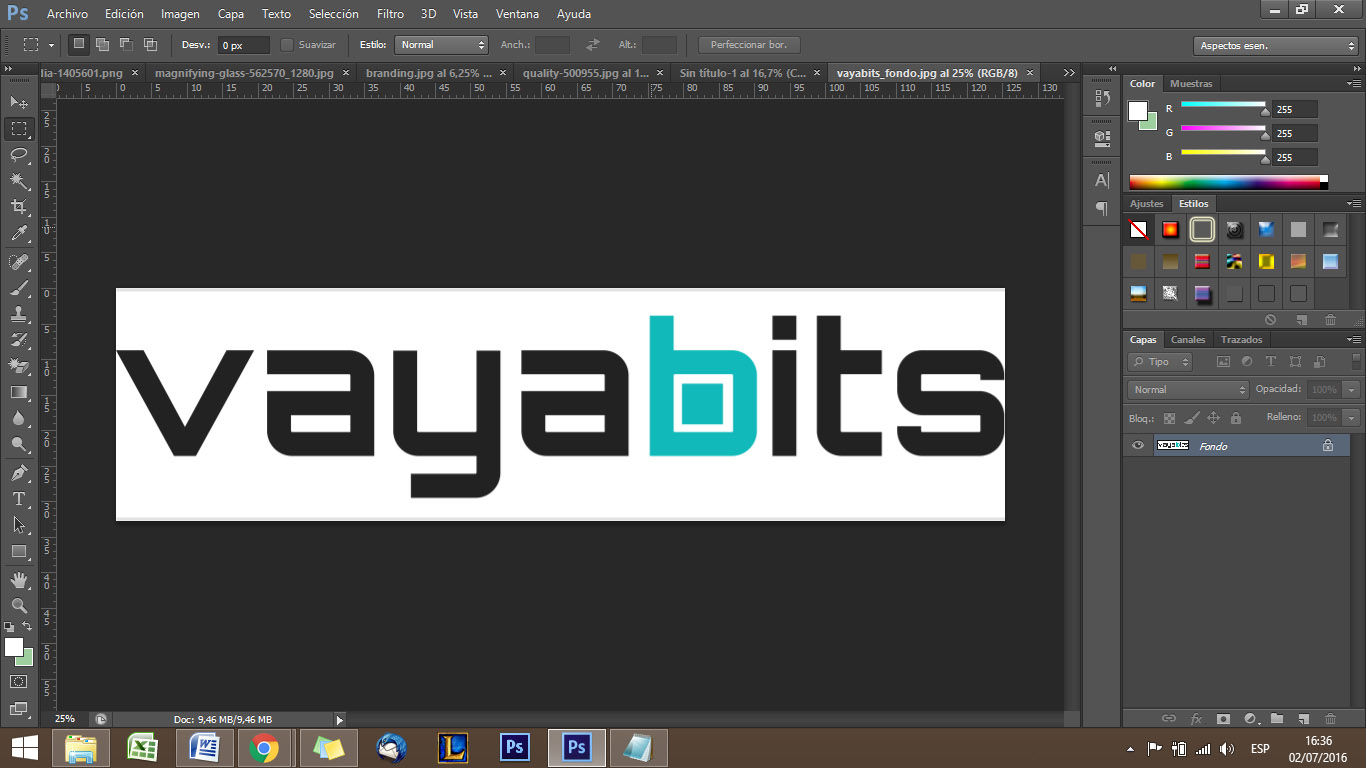Select the Dodge tool

19,444
